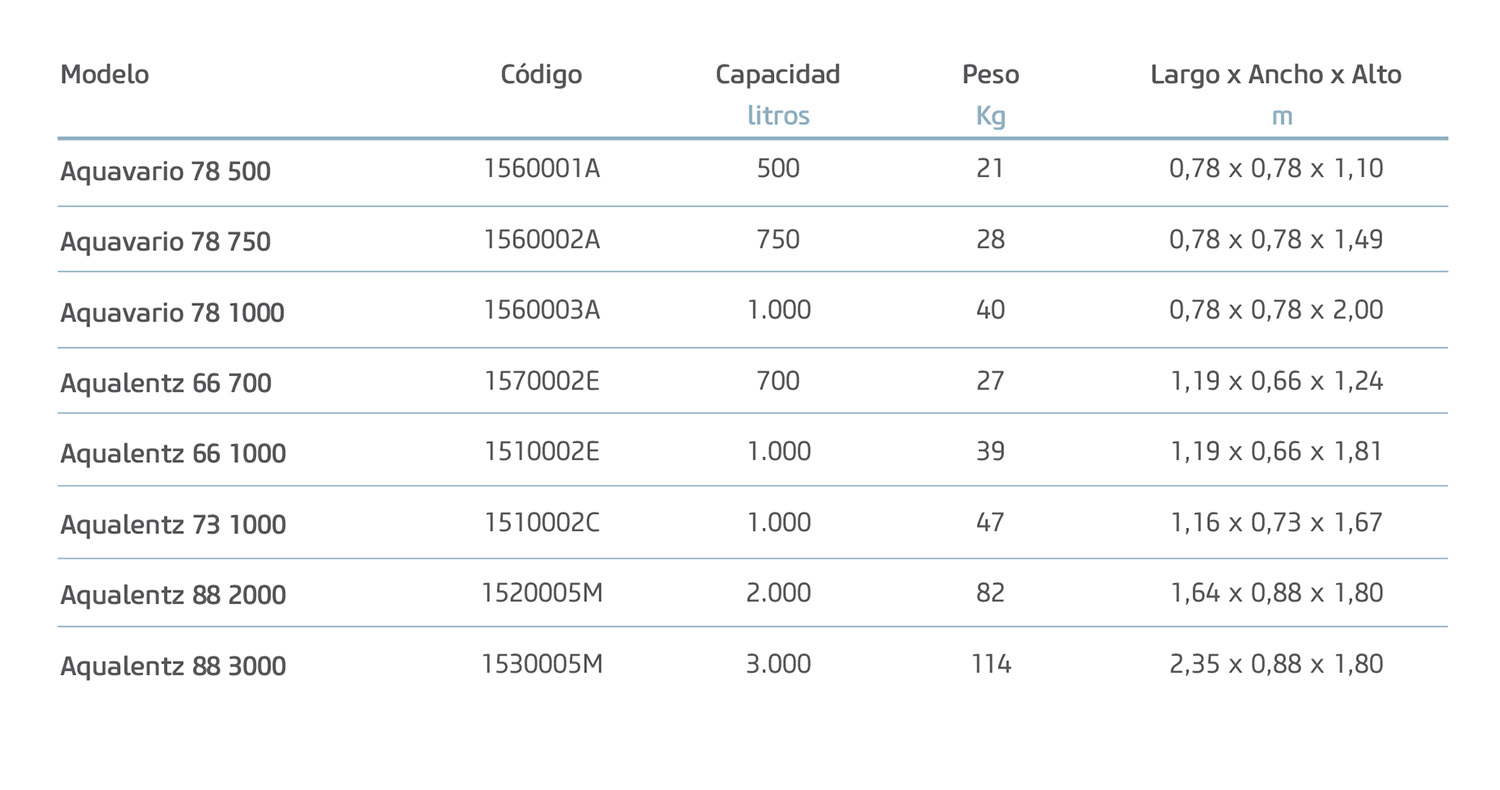Click the litros unit label
This screenshot has height=790, width=1500.
click(x=778, y=116)
